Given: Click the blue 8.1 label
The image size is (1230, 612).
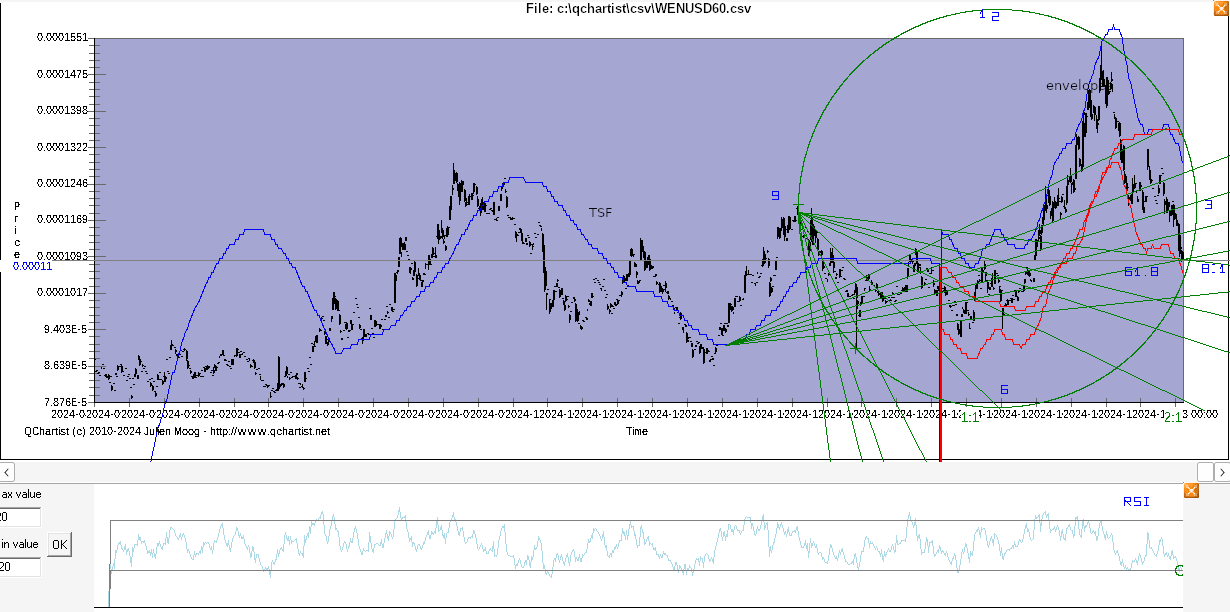Looking at the screenshot, I should tap(1213, 269).
